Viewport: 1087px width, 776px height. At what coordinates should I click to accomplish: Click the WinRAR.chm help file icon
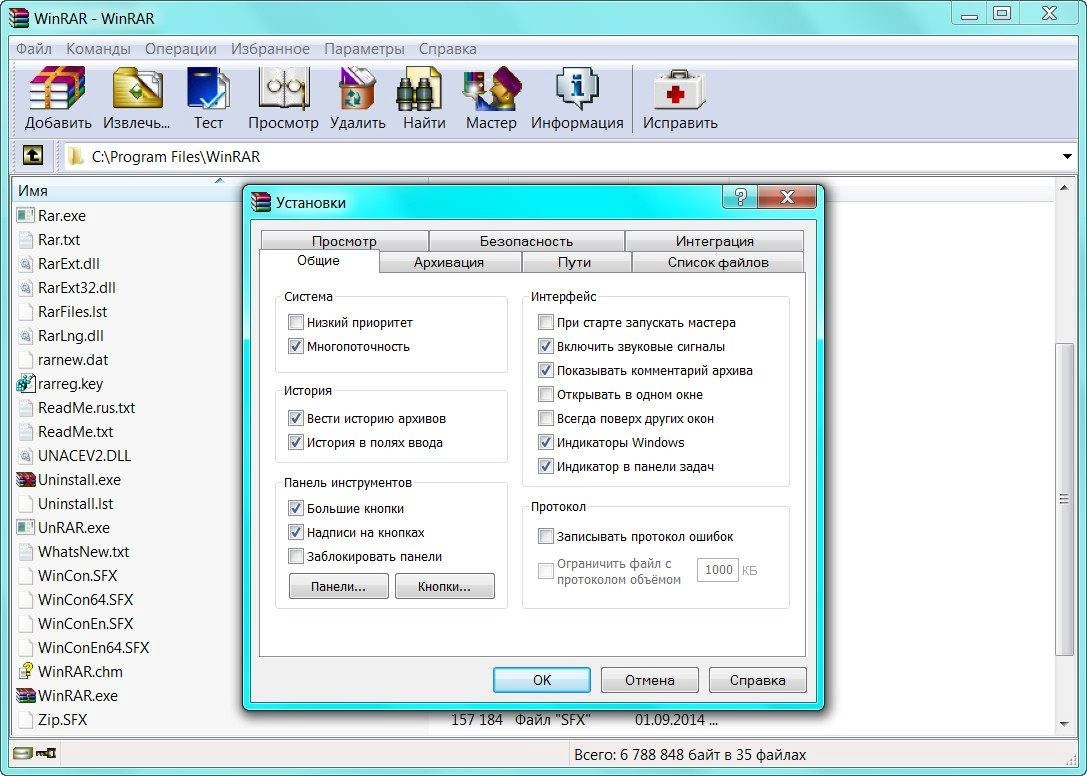(x=26, y=671)
